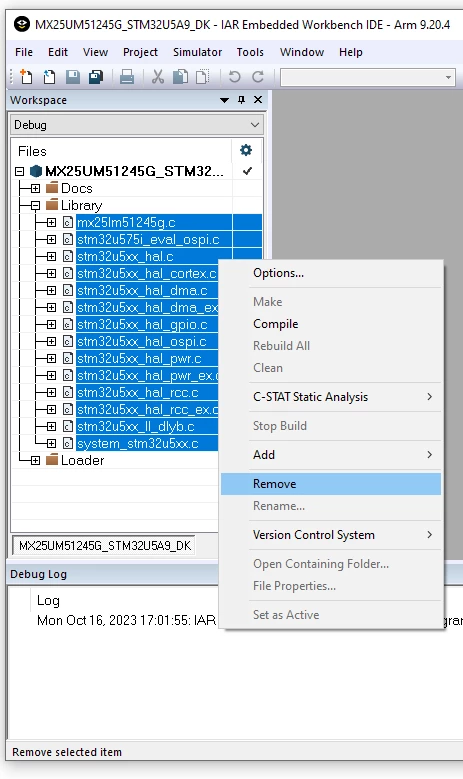Viewport: 463px width, 779px height.
Task: Select stm32u5xx_hal_dma_ex file in the tree
Action: [147, 308]
